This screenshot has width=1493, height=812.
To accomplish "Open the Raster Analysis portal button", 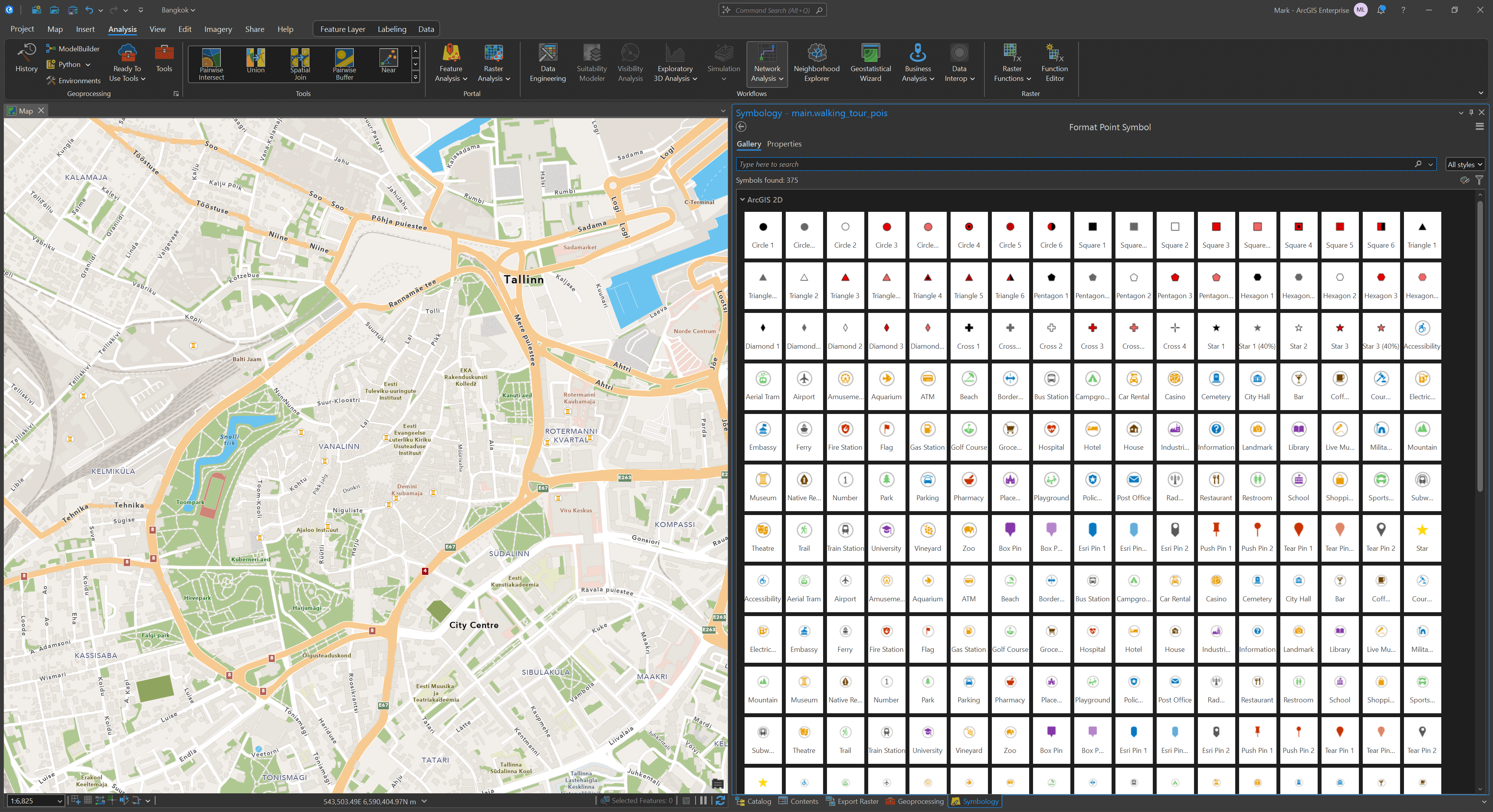I will (493, 63).
